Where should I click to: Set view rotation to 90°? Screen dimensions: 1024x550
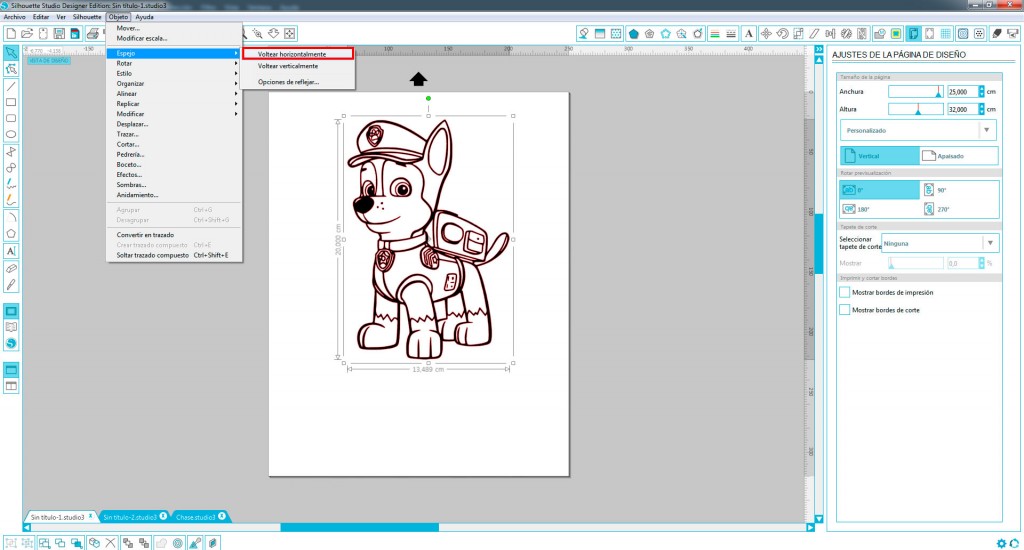[x=959, y=190]
